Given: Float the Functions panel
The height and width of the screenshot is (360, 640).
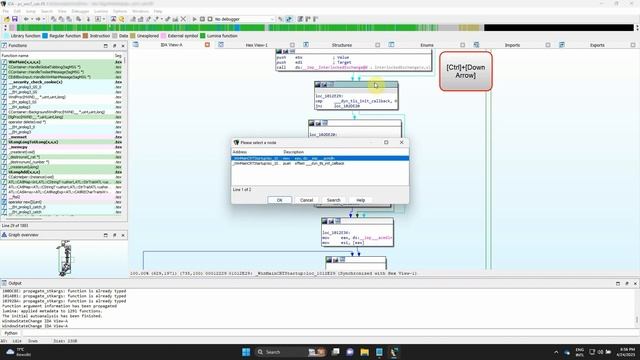Looking at the screenshot, I should point(114,46).
